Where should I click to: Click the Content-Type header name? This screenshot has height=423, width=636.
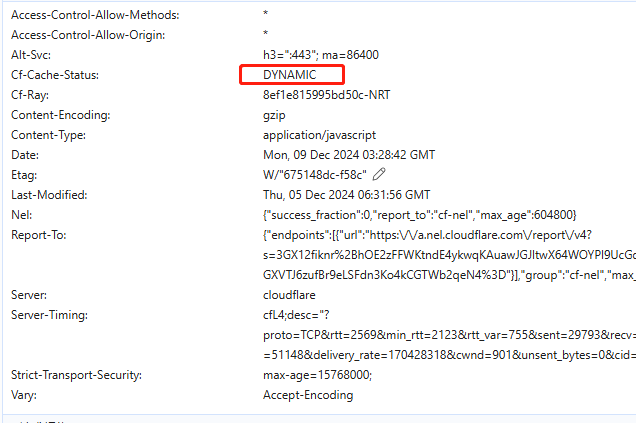48,135
